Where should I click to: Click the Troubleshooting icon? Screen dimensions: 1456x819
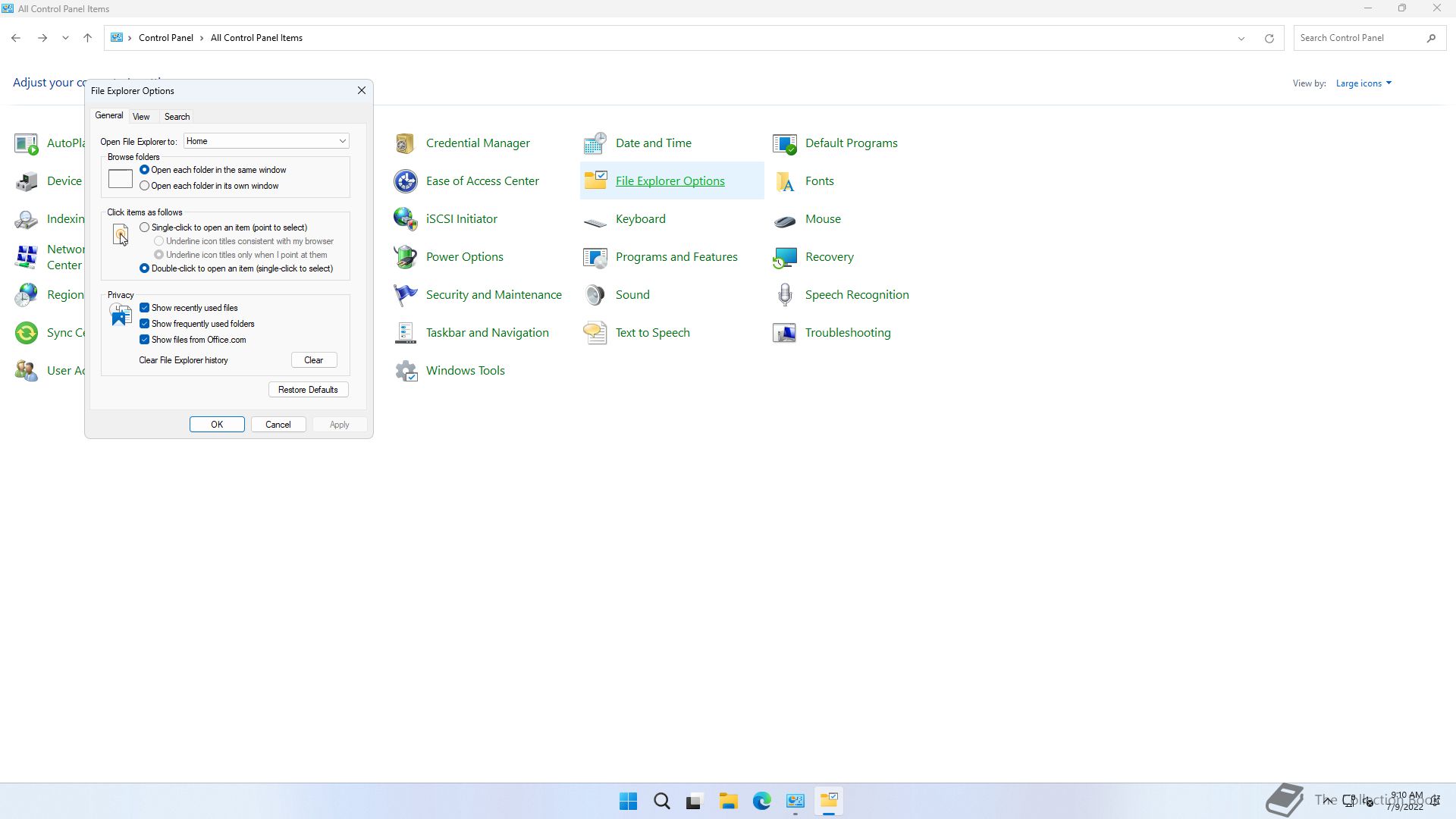(x=784, y=332)
